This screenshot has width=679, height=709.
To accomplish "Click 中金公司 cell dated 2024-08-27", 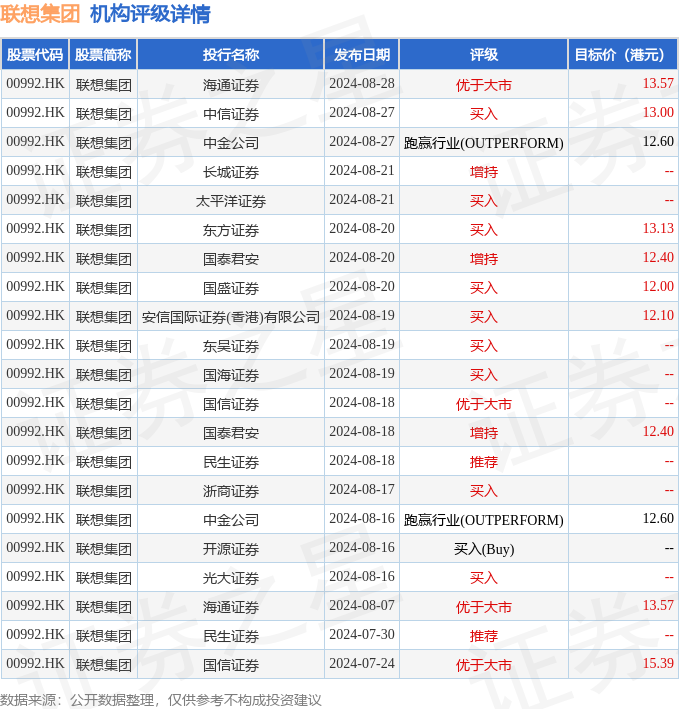I will click(231, 142).
